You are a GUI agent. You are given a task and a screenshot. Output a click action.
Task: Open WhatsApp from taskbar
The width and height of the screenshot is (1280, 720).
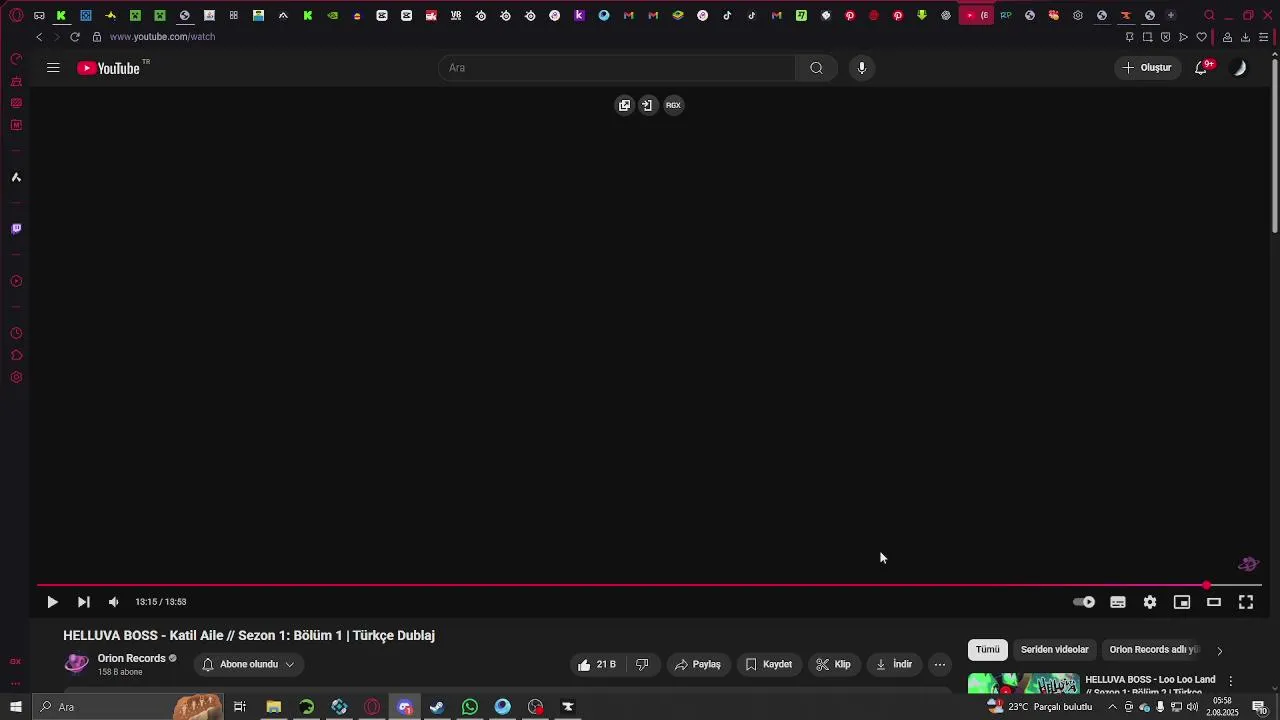coord(470,707)
